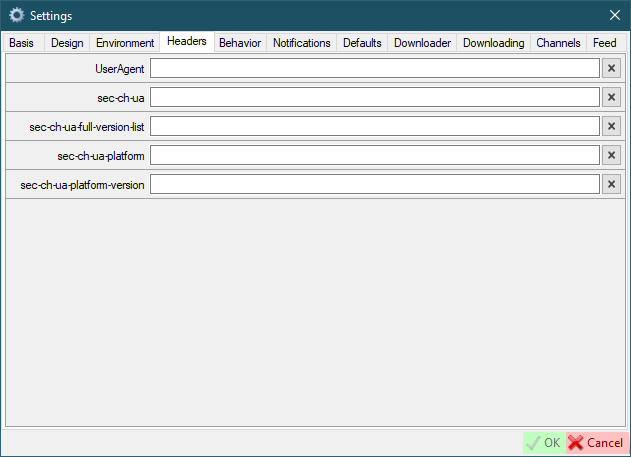The image size is (631, 457).
Task: Open the Notifications tab
Action: 302,43
